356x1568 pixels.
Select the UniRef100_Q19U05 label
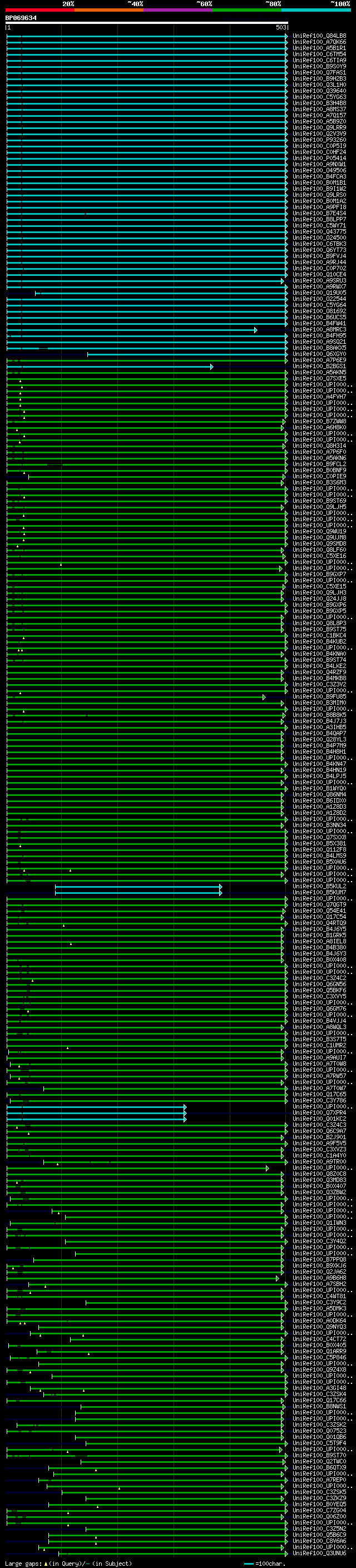click(319, 293)
